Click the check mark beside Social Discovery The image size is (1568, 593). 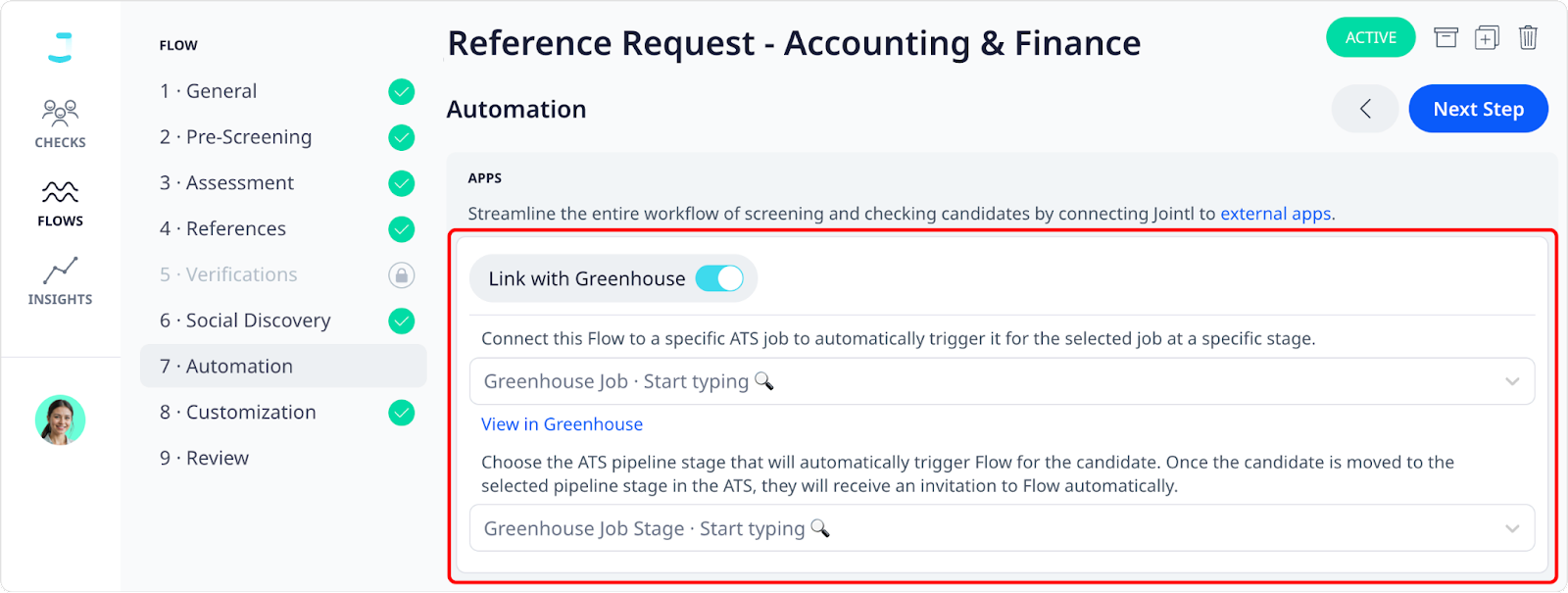pos(402,321)
